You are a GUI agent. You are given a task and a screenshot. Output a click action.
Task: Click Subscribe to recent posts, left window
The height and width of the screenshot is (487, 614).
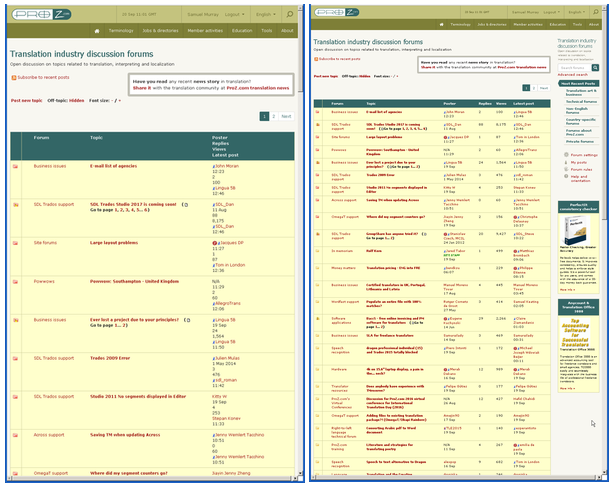(43, 78)
